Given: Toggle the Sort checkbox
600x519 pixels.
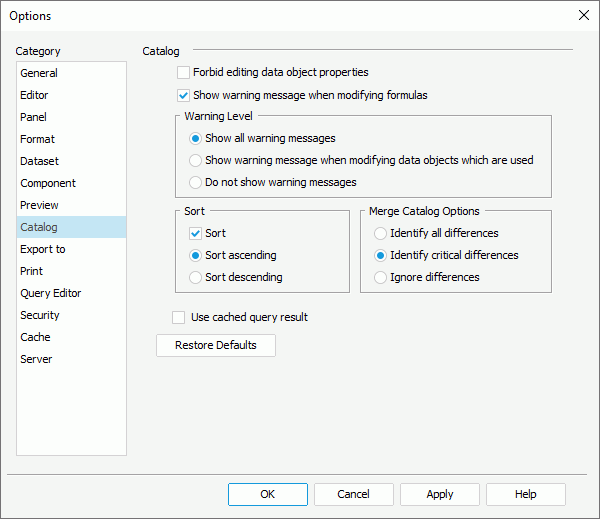Looking at the screenshot, I should (x=195, y=233).
